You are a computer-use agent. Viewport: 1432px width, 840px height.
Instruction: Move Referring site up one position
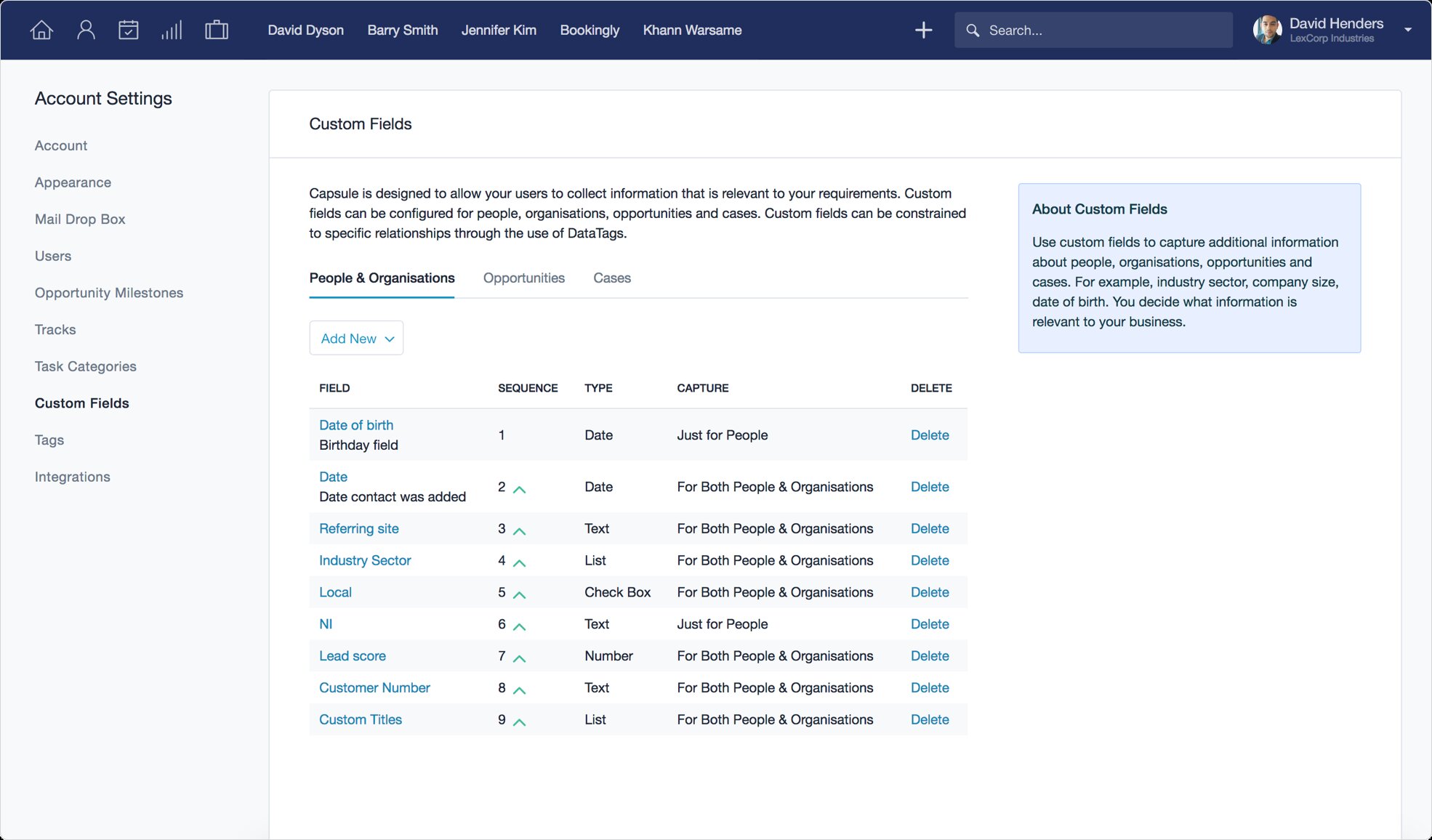click(x=519, y=531)
